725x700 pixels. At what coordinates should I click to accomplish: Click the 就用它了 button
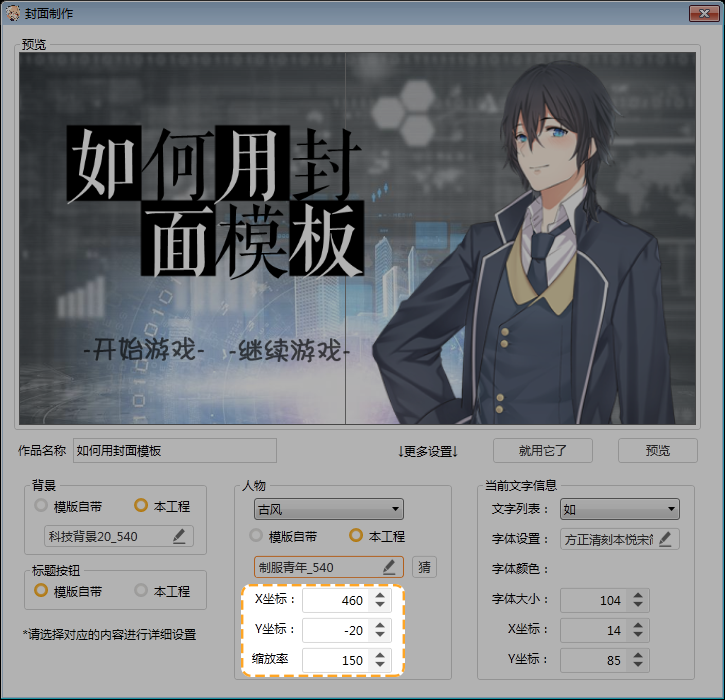point(543,451)
